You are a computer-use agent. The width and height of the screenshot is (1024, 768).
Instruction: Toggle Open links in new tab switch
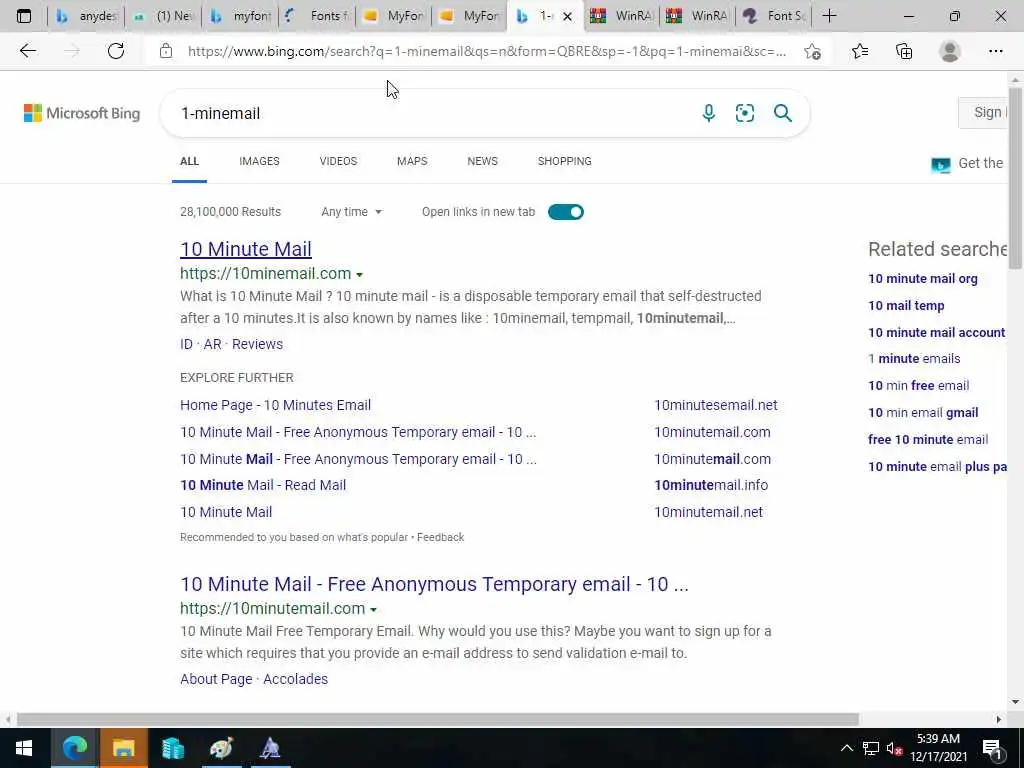point(566,212)
